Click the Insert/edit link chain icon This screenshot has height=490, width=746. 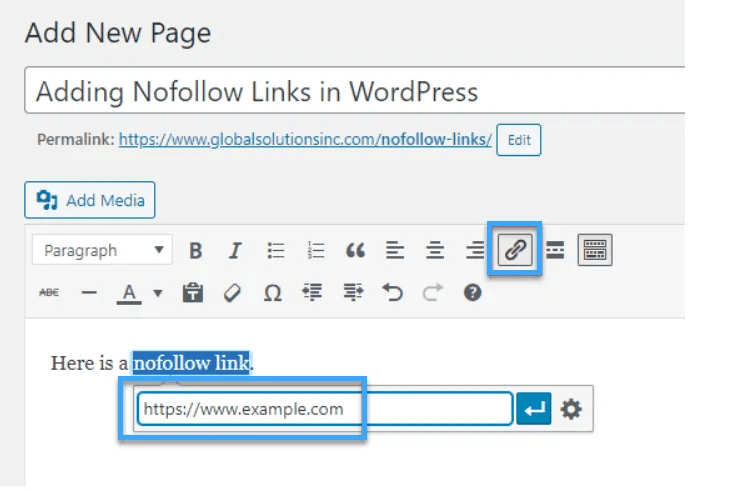[515, 249]
